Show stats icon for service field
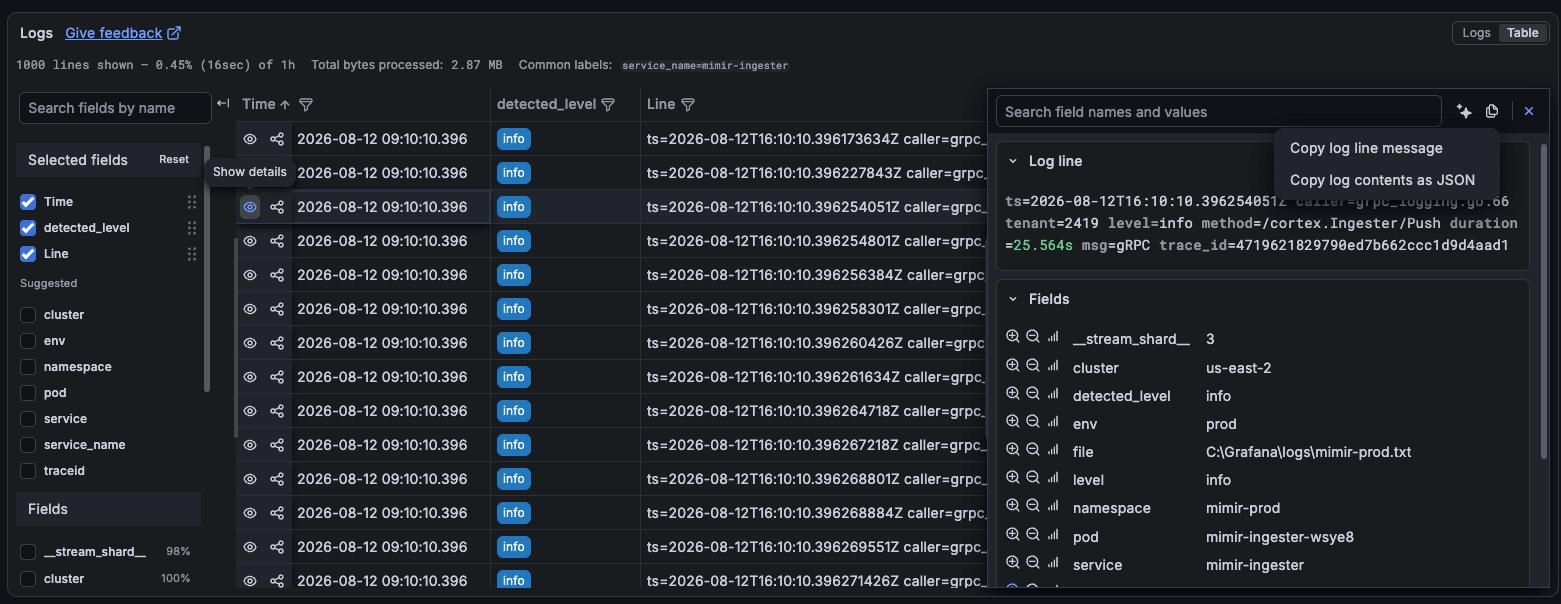The width and height of the screenshot is (1561, 604). (x=1053, y=564)
